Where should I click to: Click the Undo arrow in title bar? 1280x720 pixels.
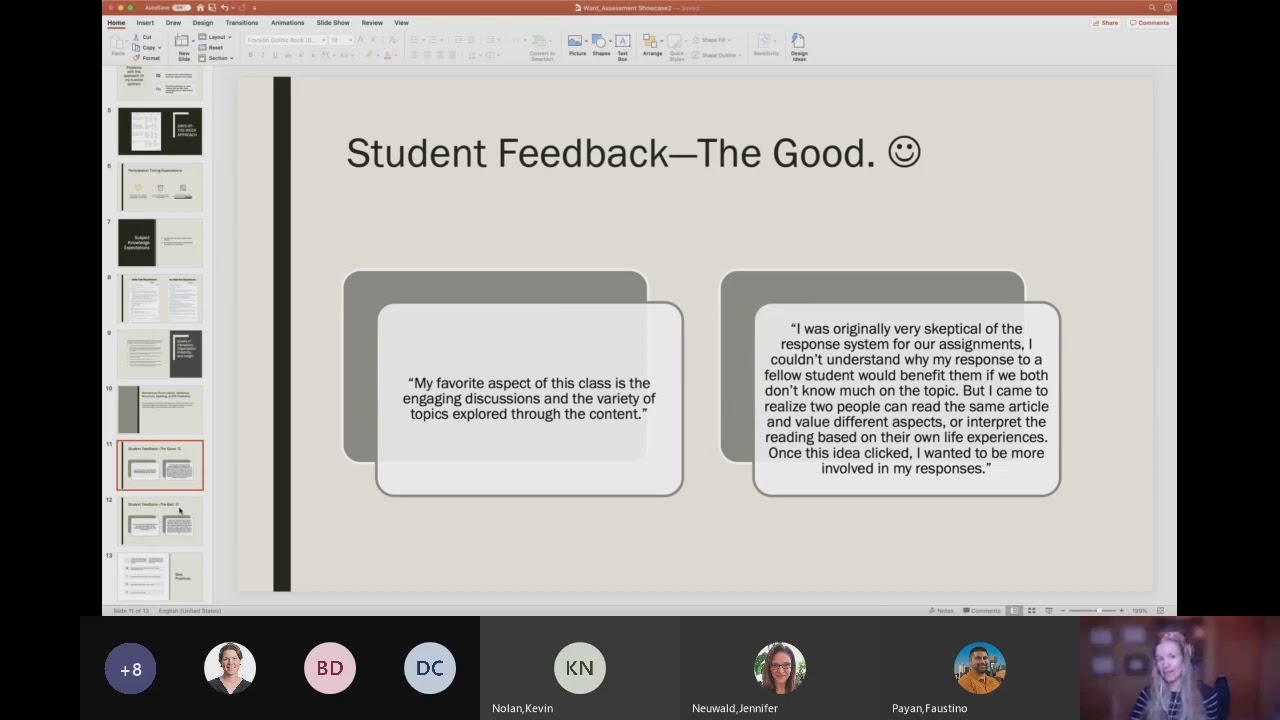[224, 7]
